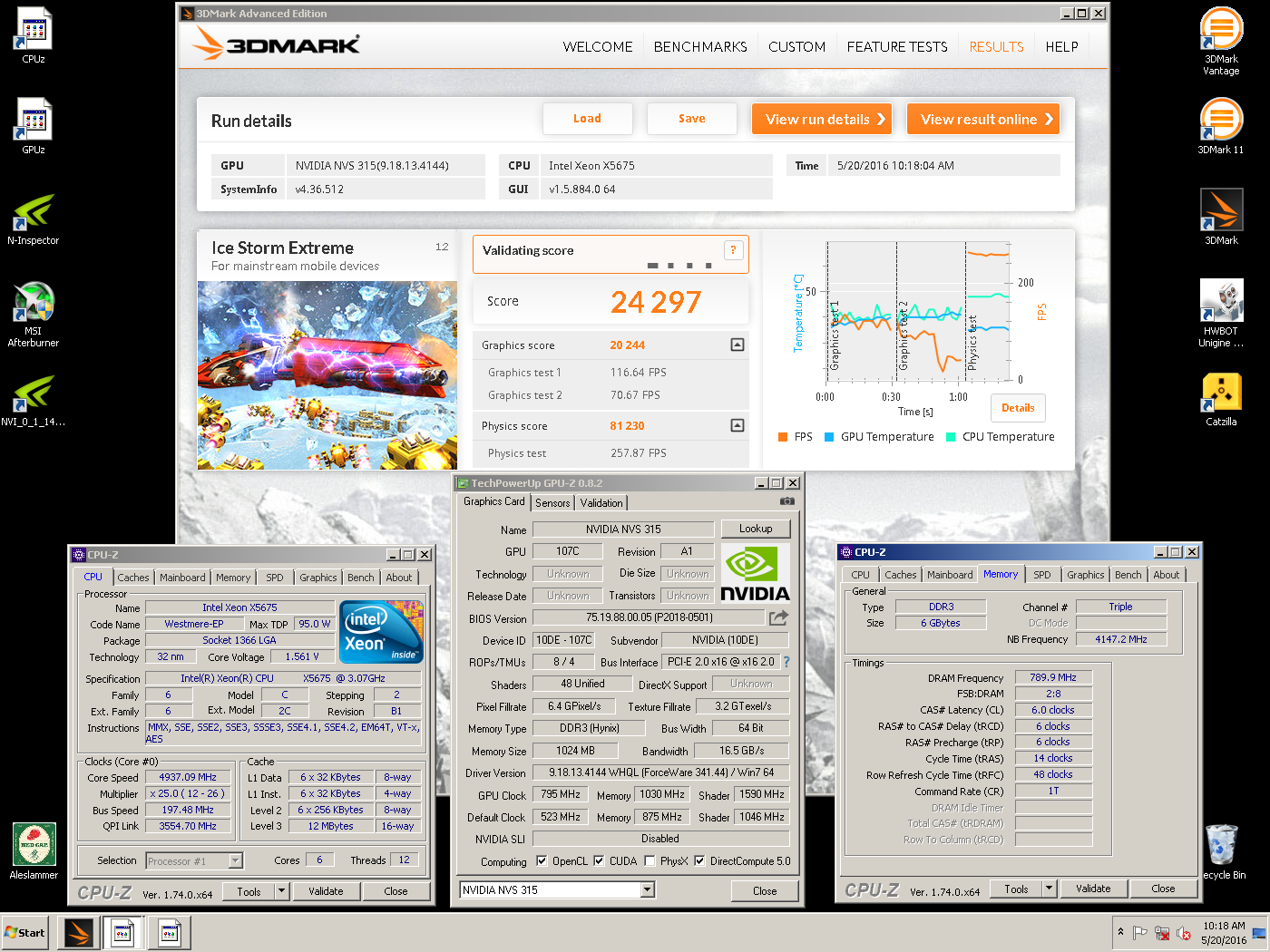The width and height of the screenshot is (1270, 952).
Task: Open the HELP tab in 3DMark
Action: pyautogui.click(x=1061, y=47)
